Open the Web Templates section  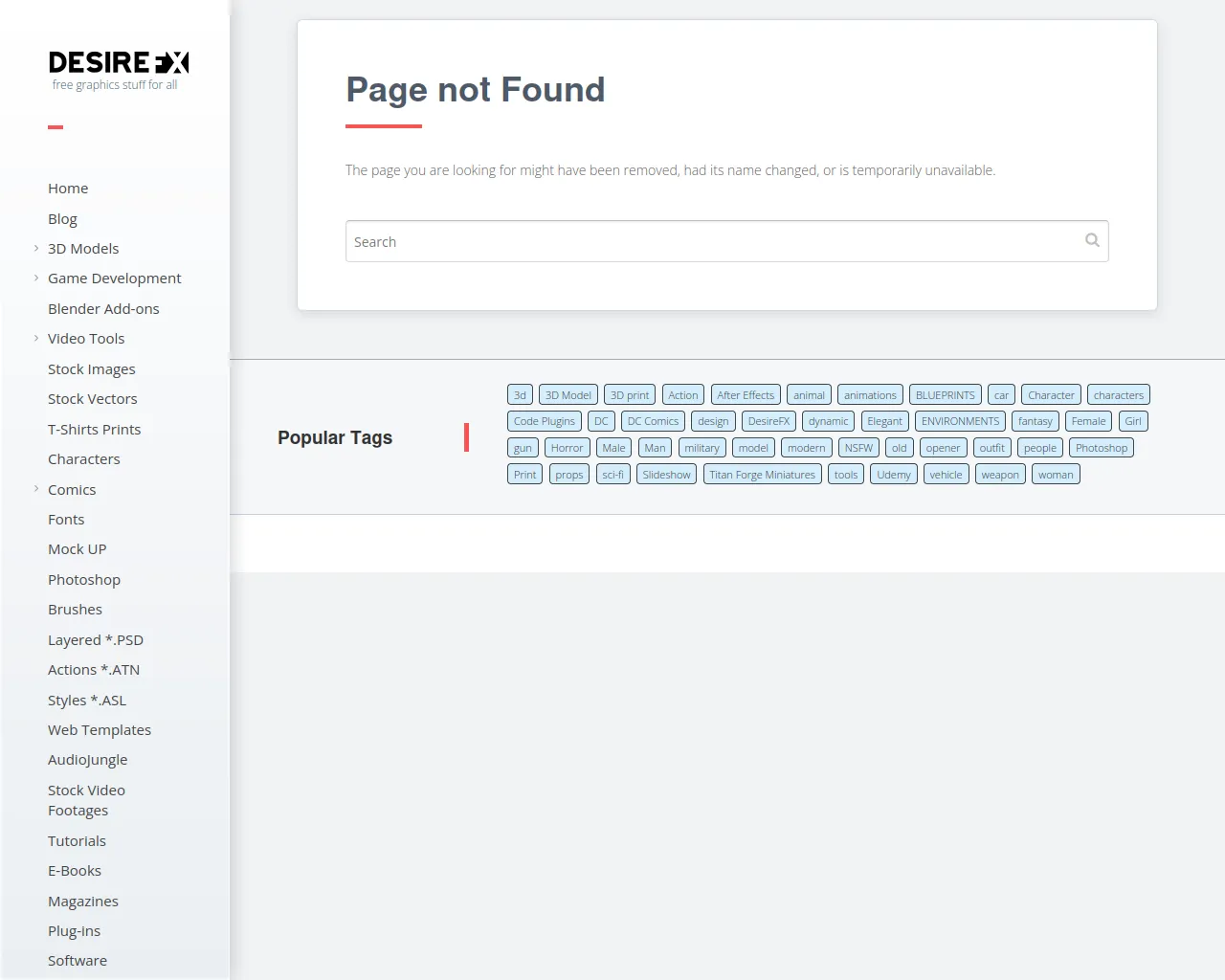pos(99,729)
